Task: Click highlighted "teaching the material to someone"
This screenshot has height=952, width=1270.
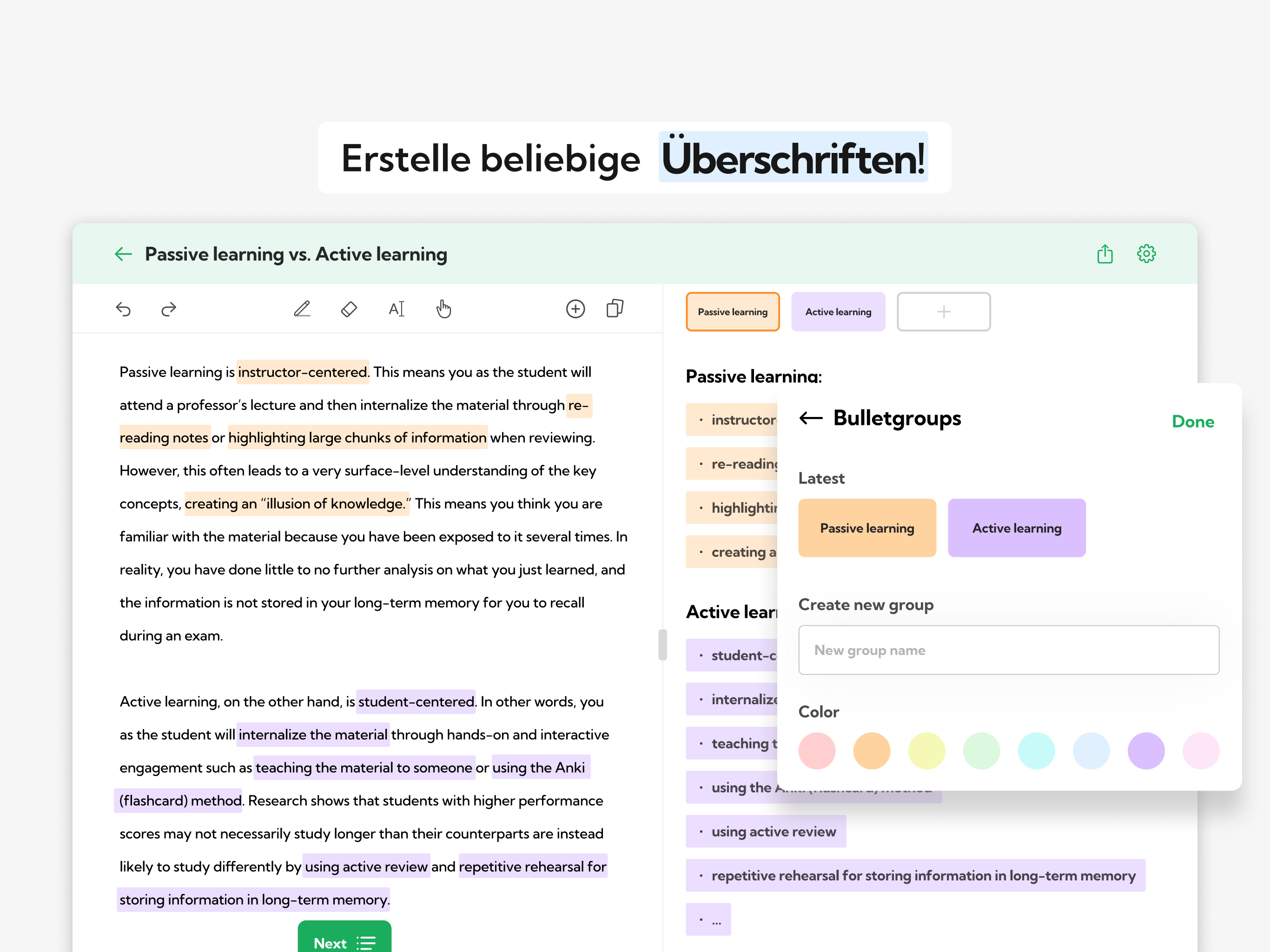Action: (x=364, y=767)
